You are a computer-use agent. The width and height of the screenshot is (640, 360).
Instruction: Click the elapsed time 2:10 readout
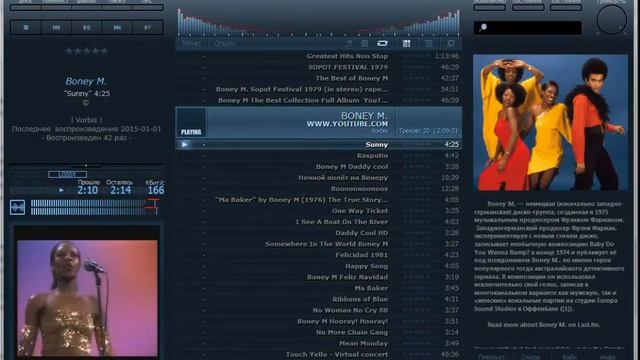[88, 190]
